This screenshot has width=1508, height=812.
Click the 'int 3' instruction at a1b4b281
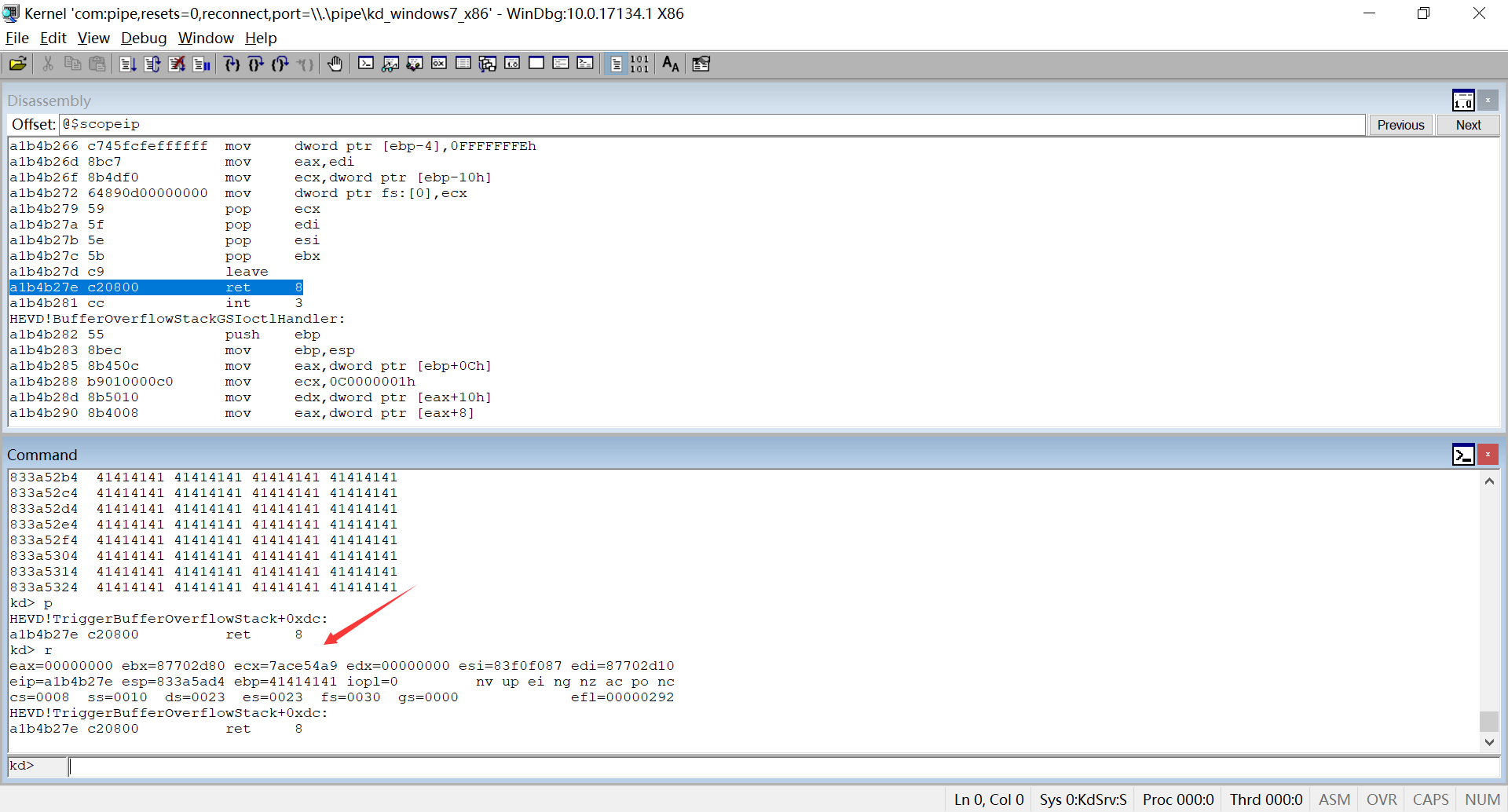[x=156, y=303]
